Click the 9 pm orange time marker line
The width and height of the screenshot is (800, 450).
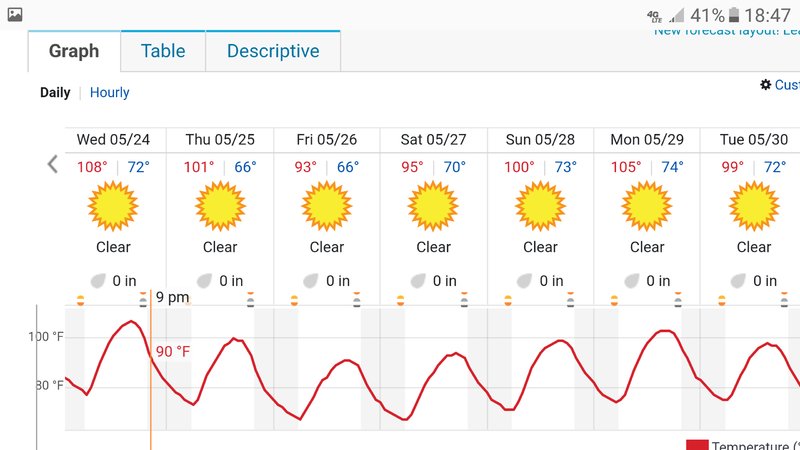click(x=151, y=370)
